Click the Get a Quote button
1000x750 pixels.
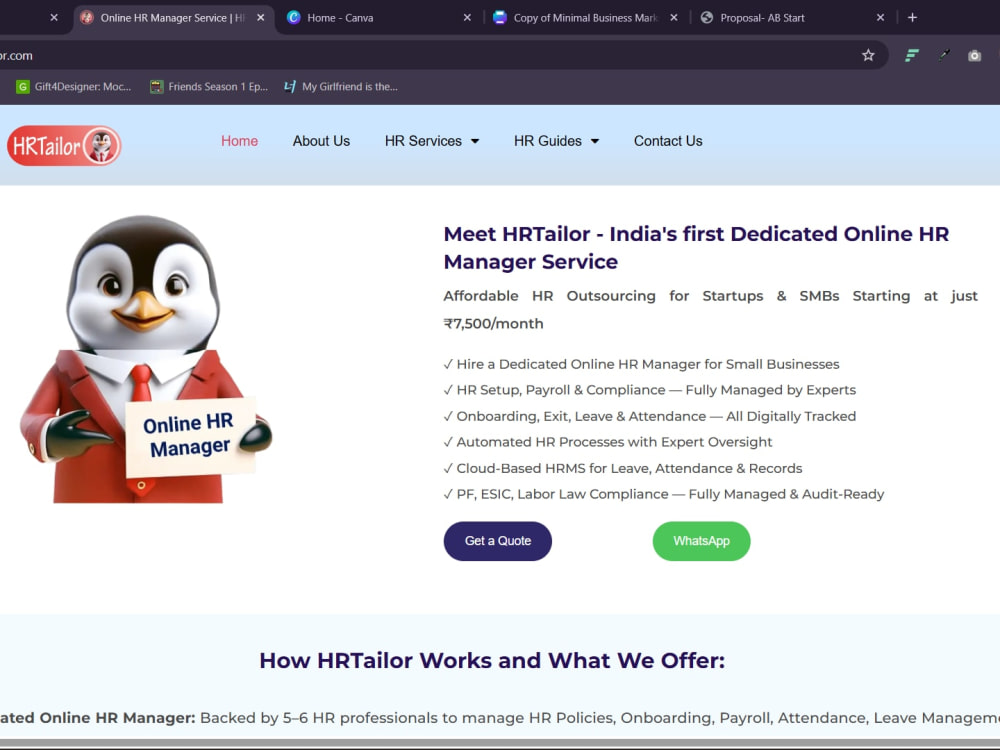click(497, 541)
